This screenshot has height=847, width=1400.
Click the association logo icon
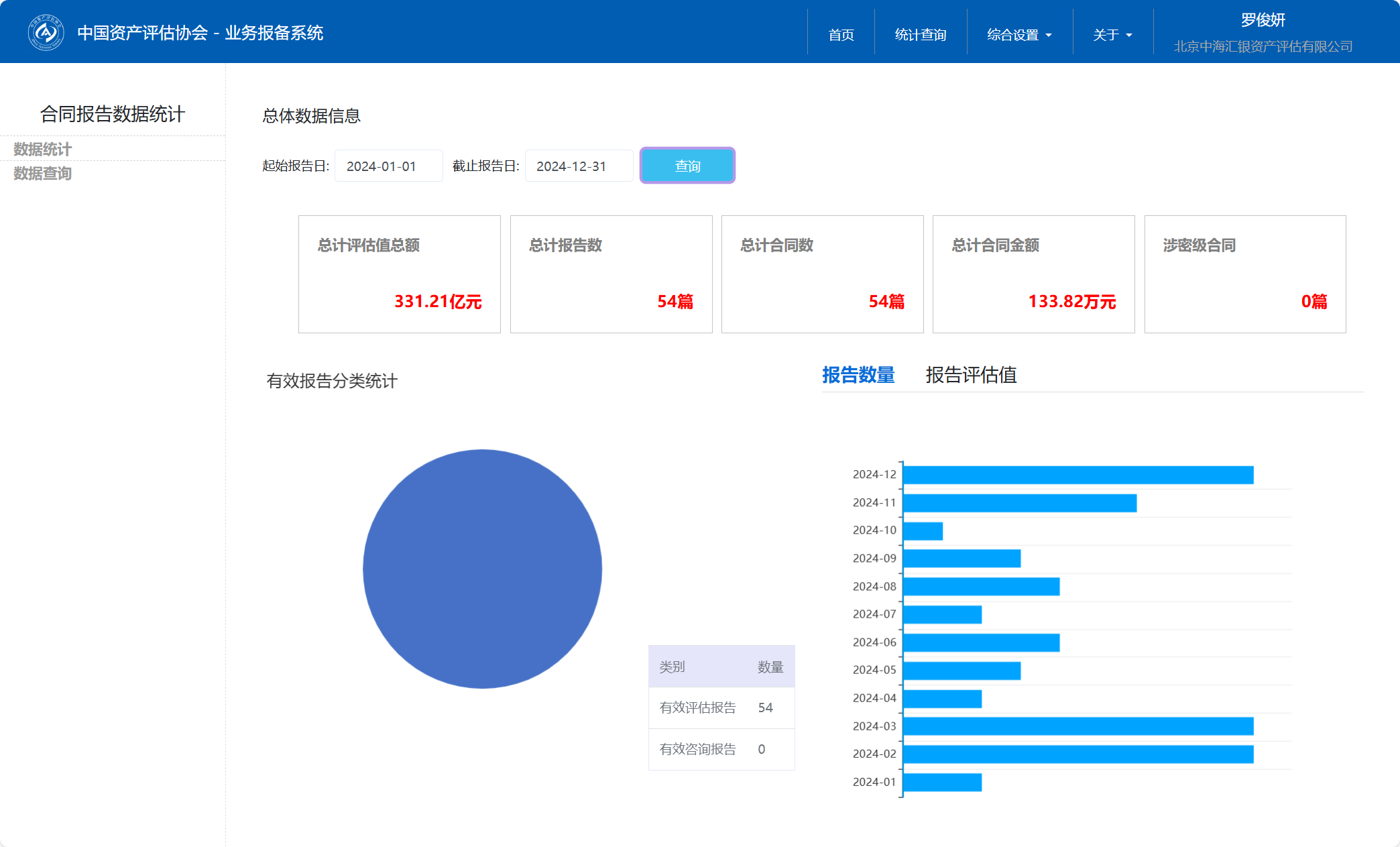click(46, 32)
